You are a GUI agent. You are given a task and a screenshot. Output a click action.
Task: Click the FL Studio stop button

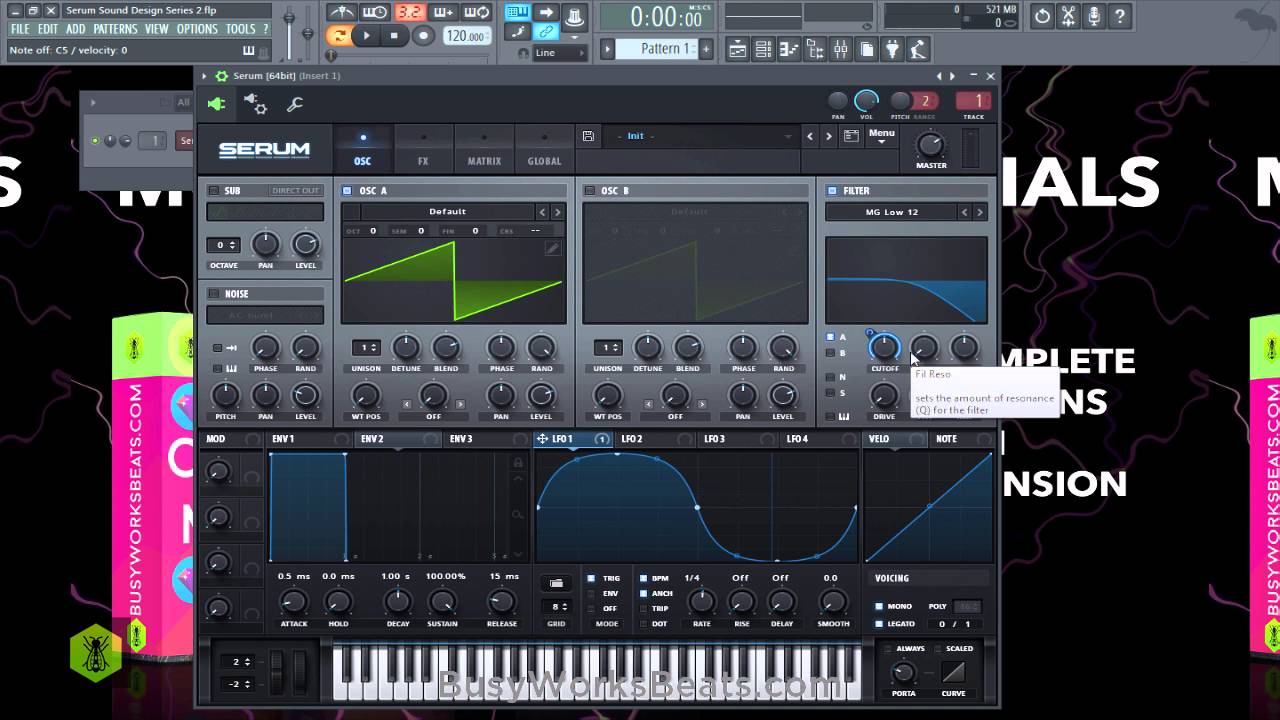pos(394,36)
